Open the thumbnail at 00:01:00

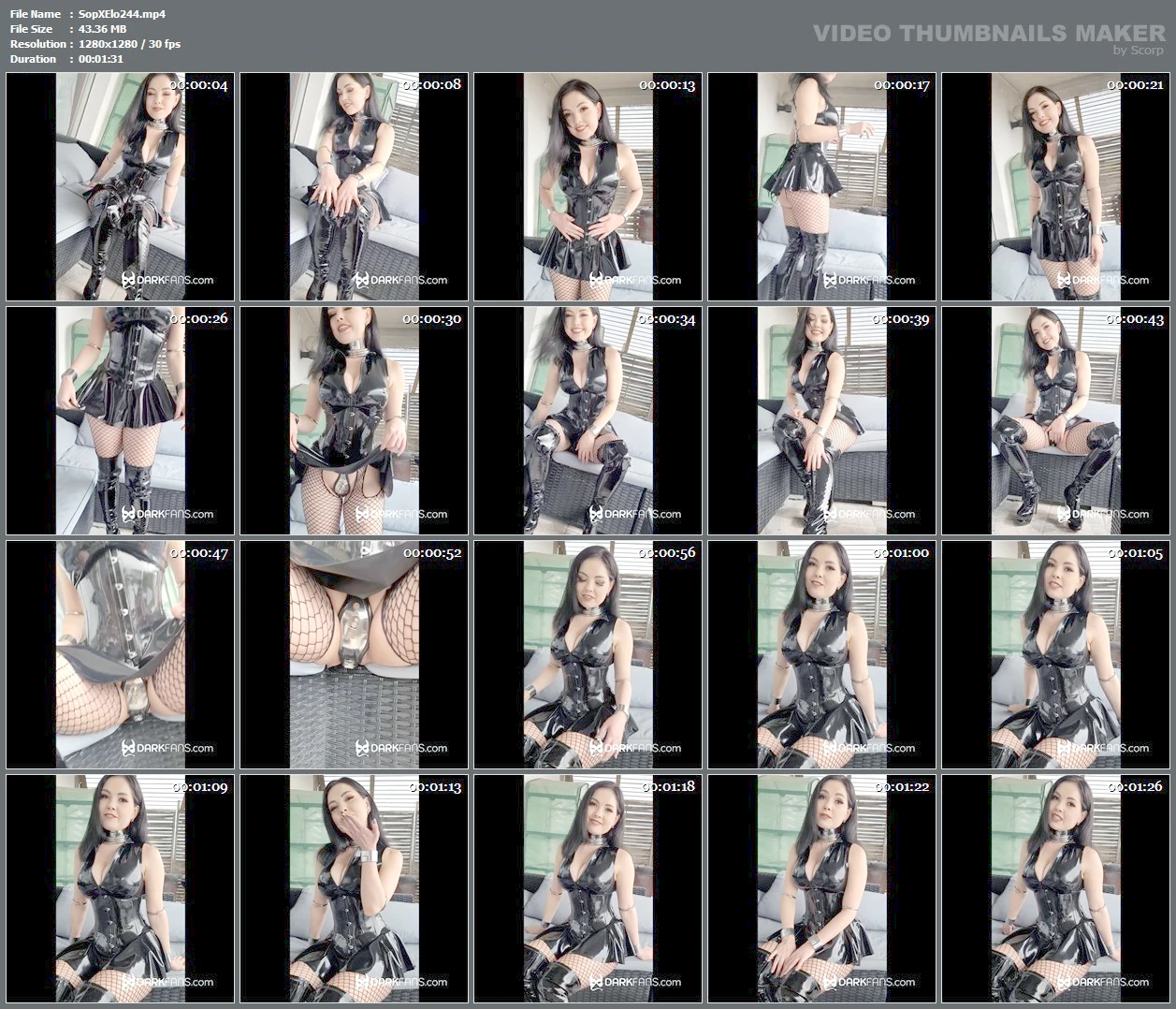click(821, 655)
